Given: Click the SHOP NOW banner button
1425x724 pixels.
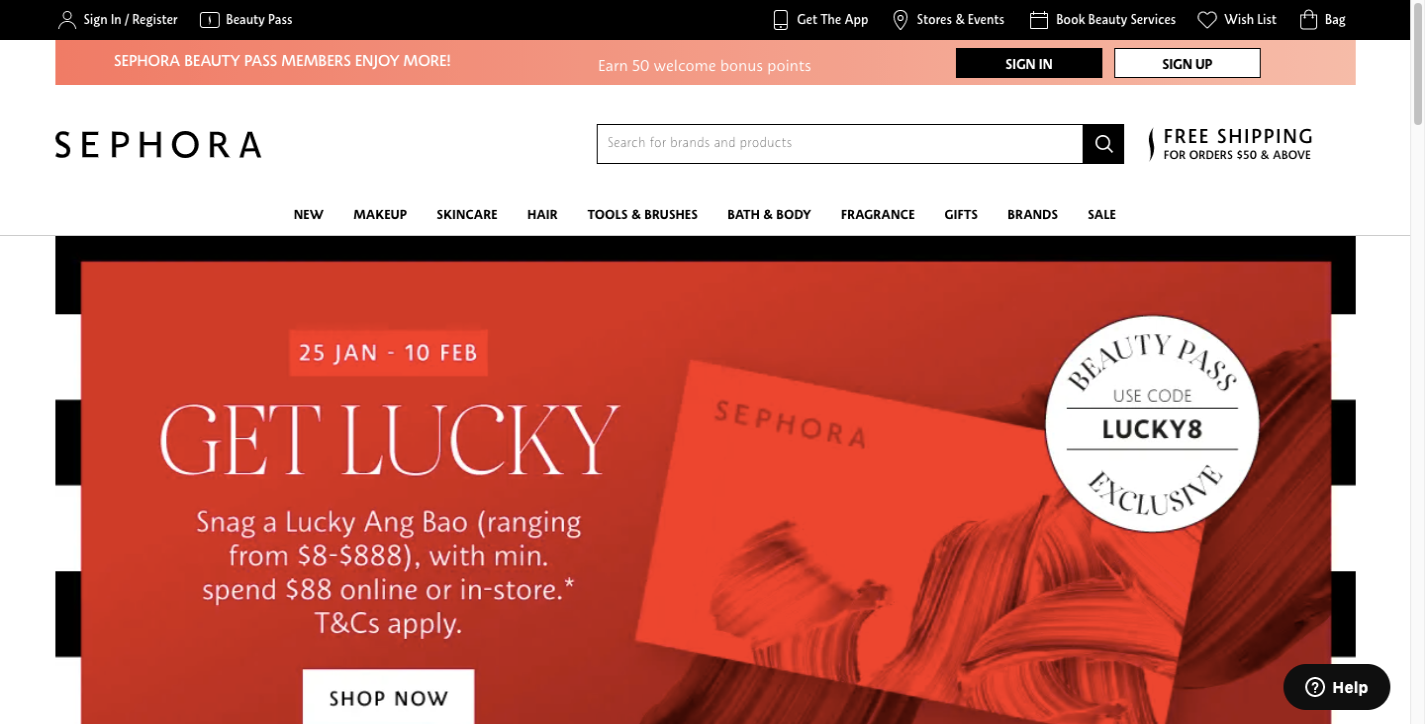Looking at the screenshot, I should coord(389,697).
